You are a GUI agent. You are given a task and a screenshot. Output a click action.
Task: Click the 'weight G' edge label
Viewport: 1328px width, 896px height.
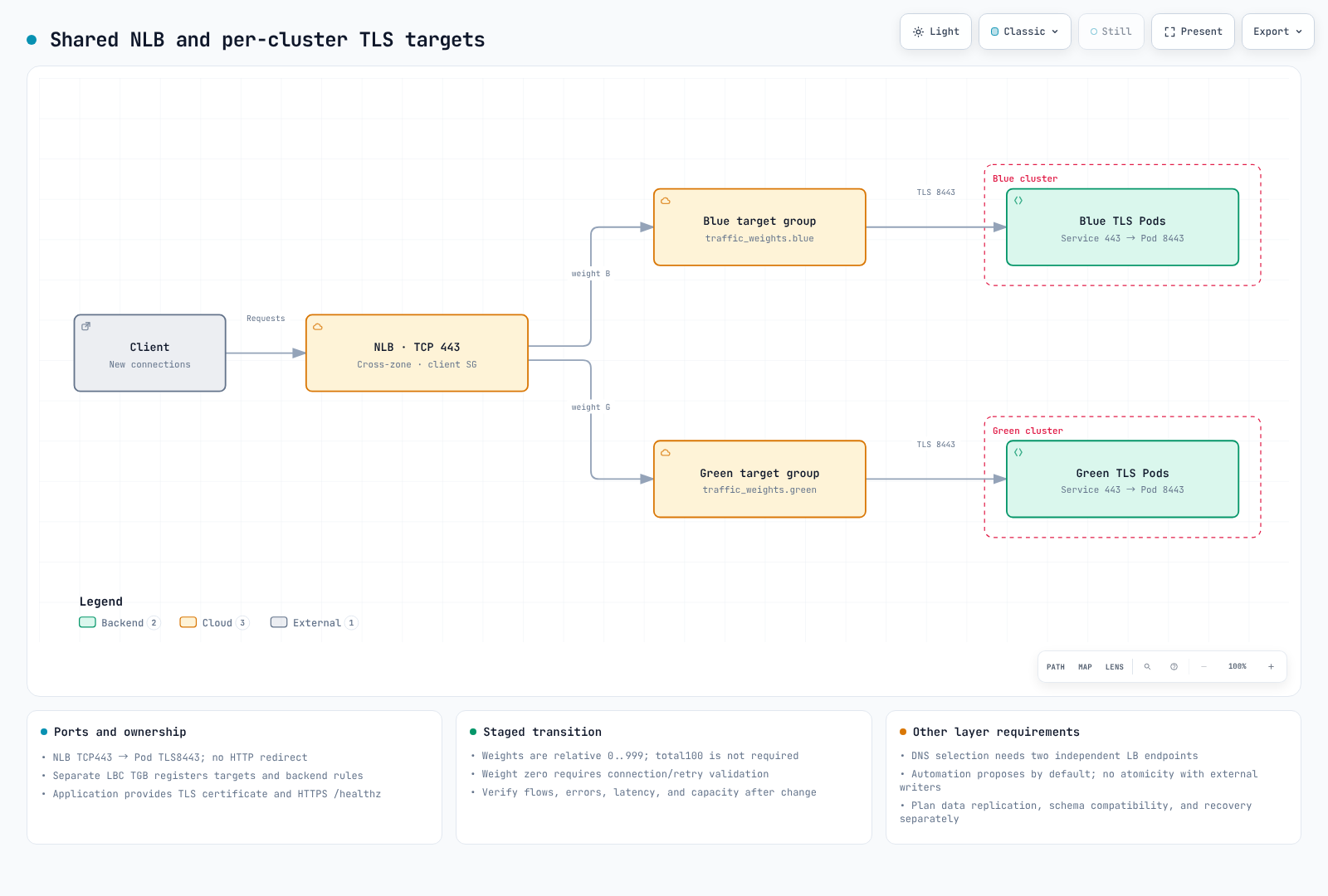pyautogui.click(x=591, y=407)
